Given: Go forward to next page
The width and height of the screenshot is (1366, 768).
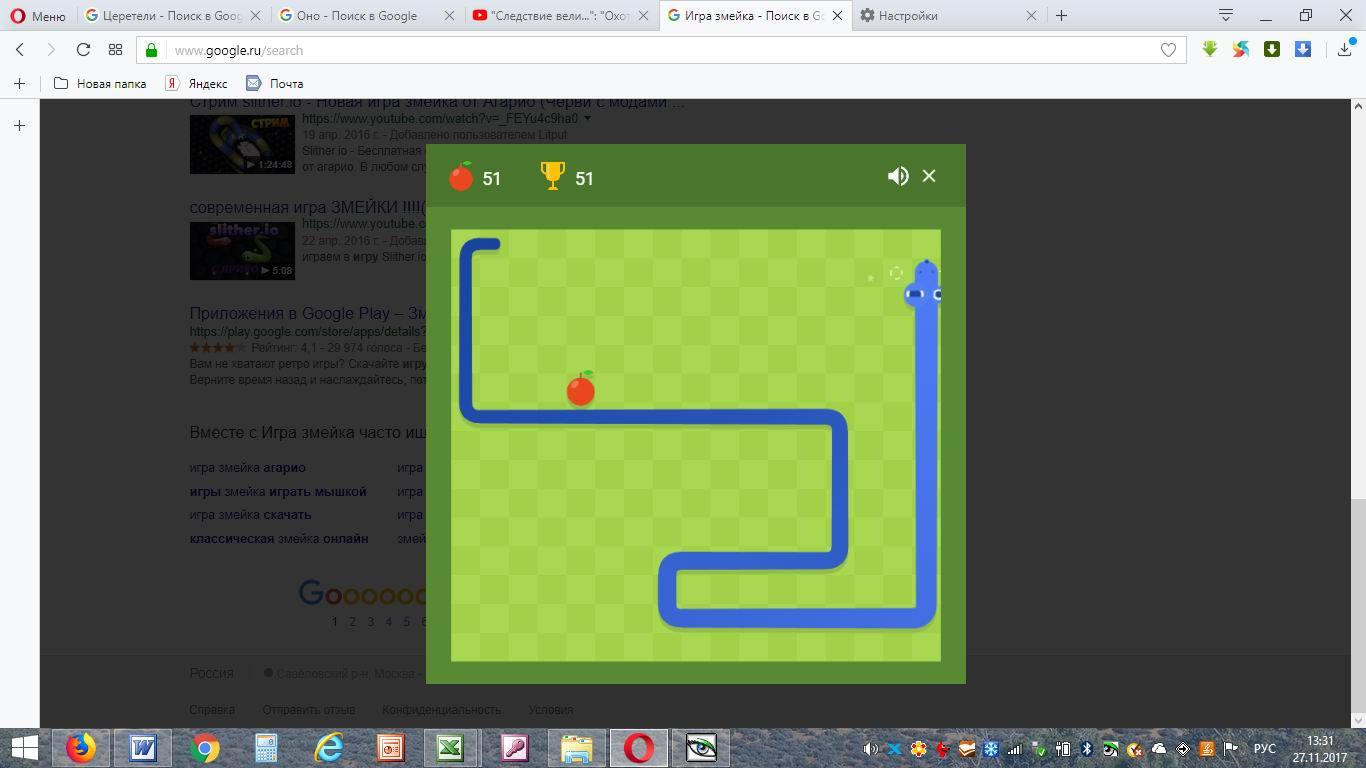Looking at the screenshot, I should click(51, 50).
